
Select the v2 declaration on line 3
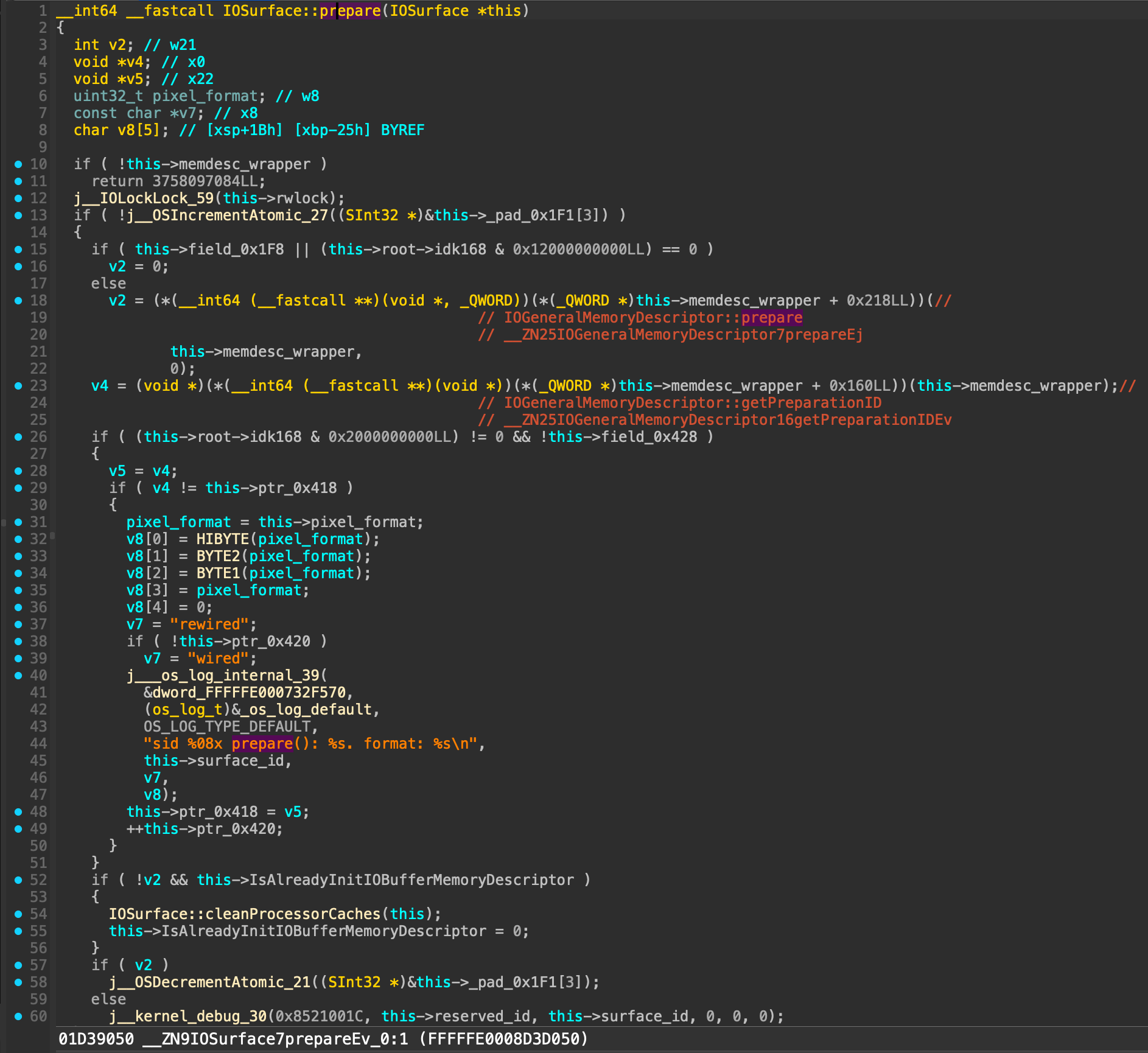coord(117,44)
